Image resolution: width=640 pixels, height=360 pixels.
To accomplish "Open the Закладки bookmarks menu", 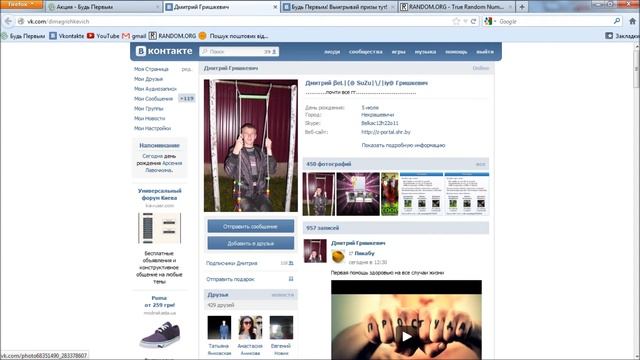I will tap(623, 36).
